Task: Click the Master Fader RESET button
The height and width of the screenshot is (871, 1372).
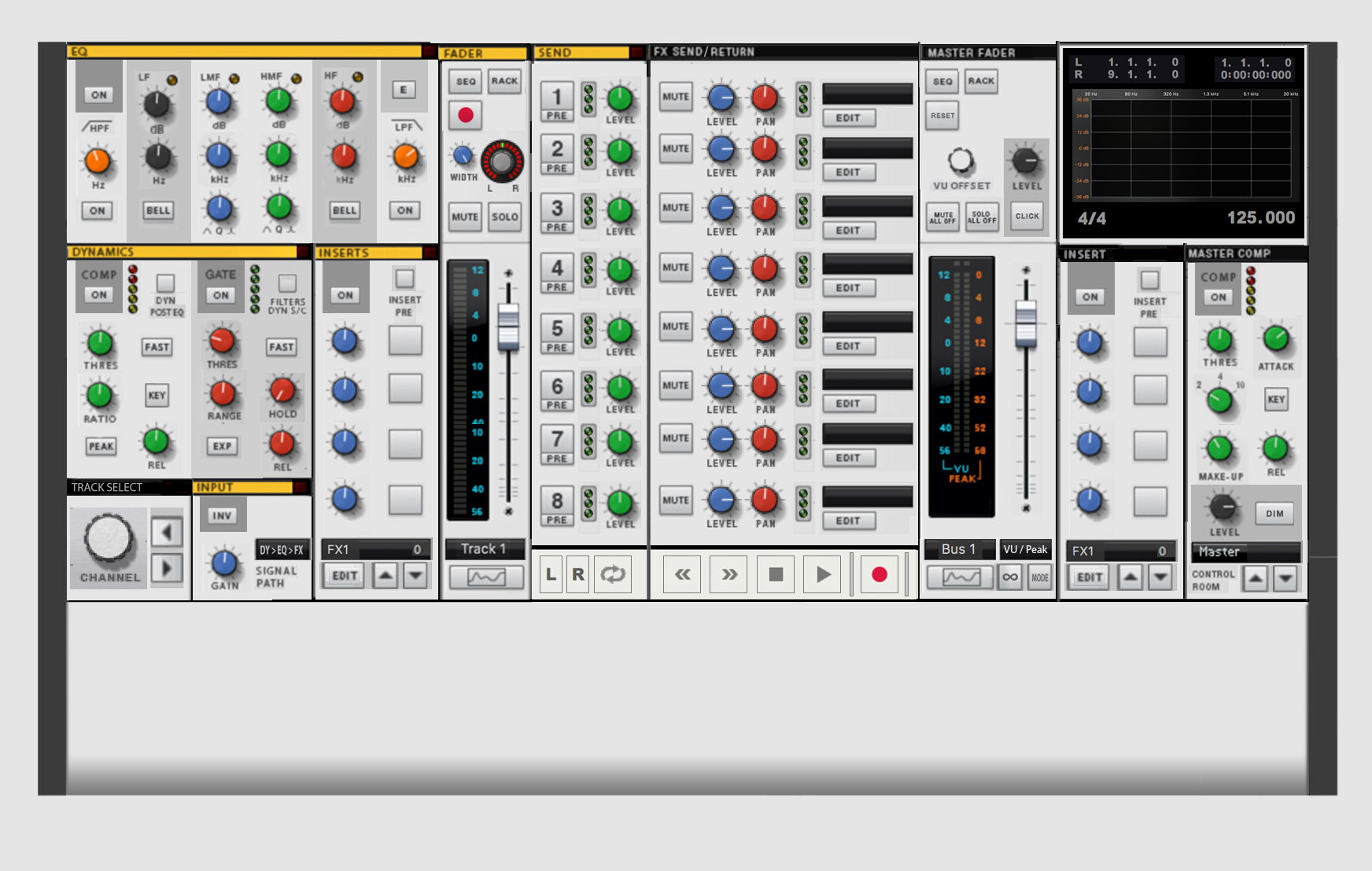Action: pyautogui.click(x=942, y=116)
